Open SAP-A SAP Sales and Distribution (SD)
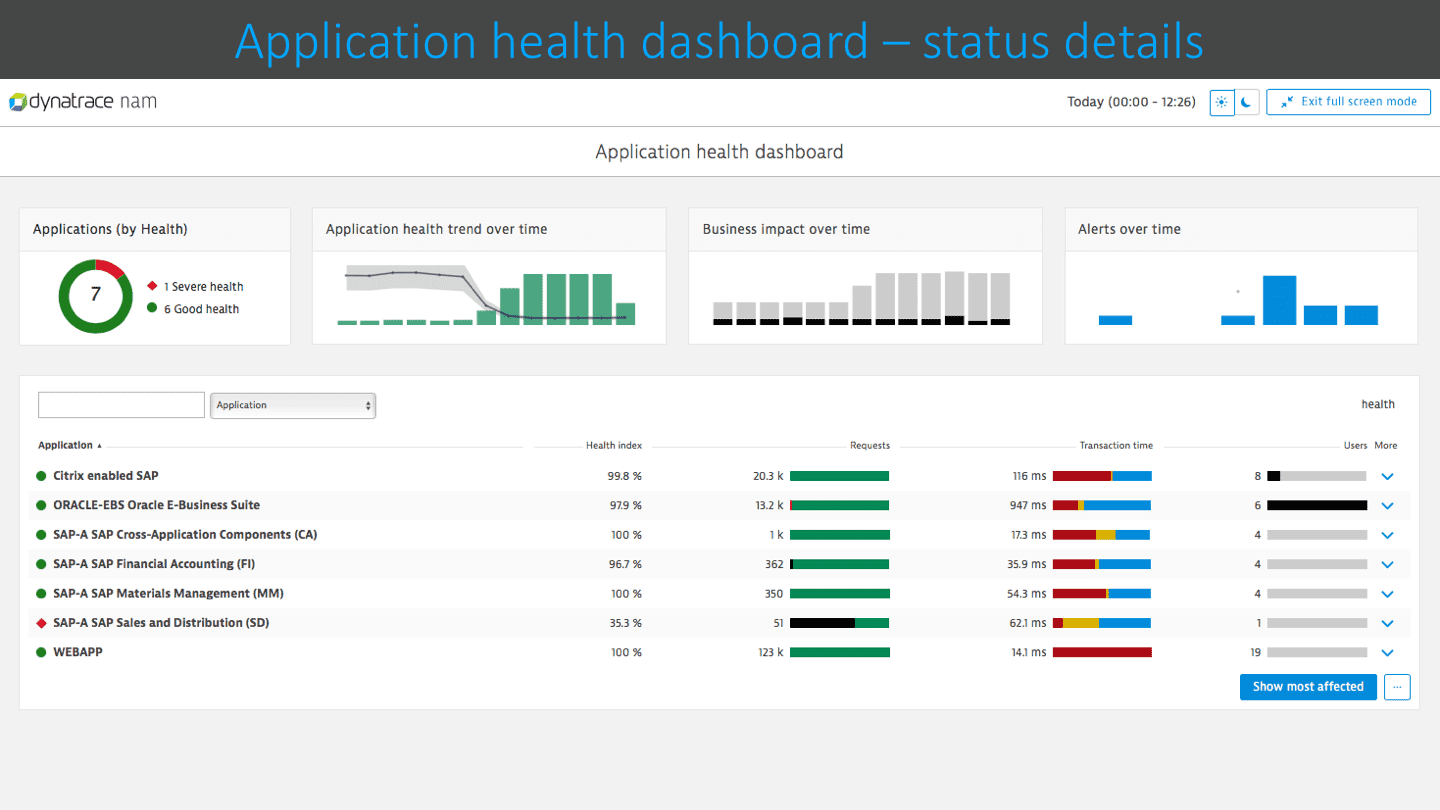The width and height of the screenshot is (1440, 810). (161, 623)
